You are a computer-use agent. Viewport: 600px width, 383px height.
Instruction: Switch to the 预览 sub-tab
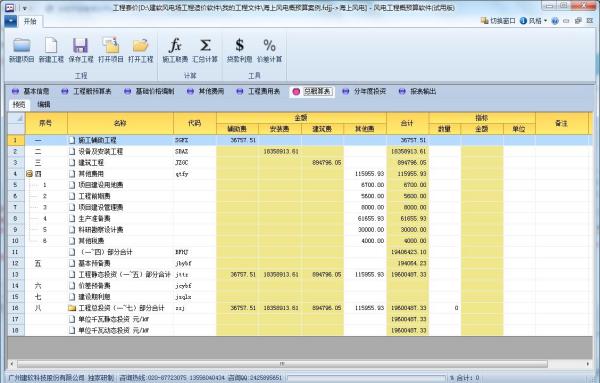[19, 104]
